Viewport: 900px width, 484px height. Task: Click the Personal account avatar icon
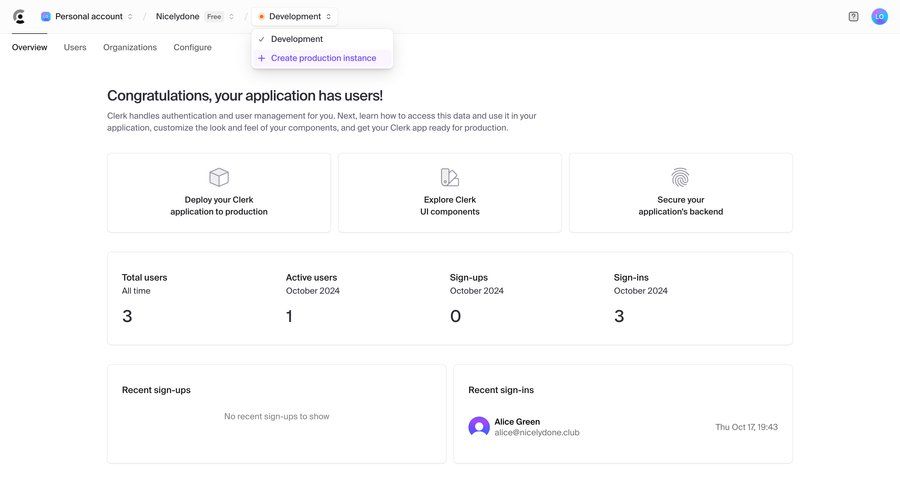45,17
